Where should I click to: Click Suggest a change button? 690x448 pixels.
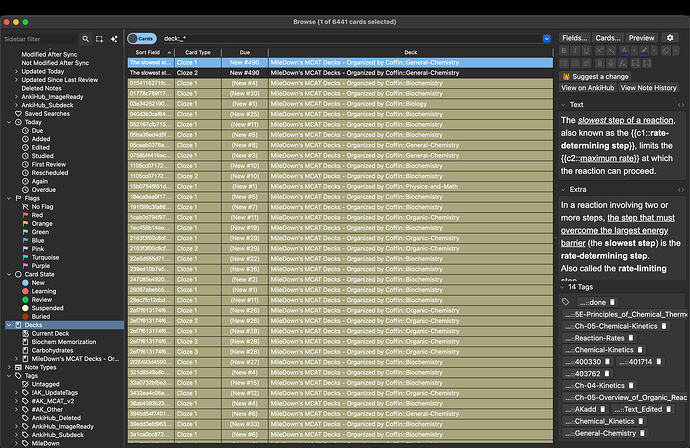tap(595, 77)
